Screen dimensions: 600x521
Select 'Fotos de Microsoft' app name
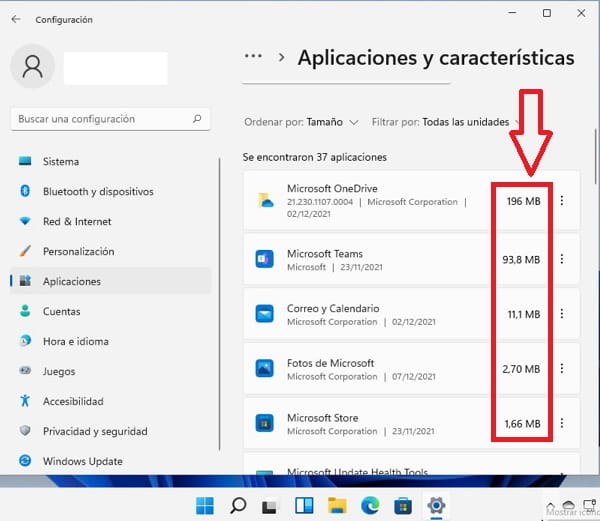point(331,363)
